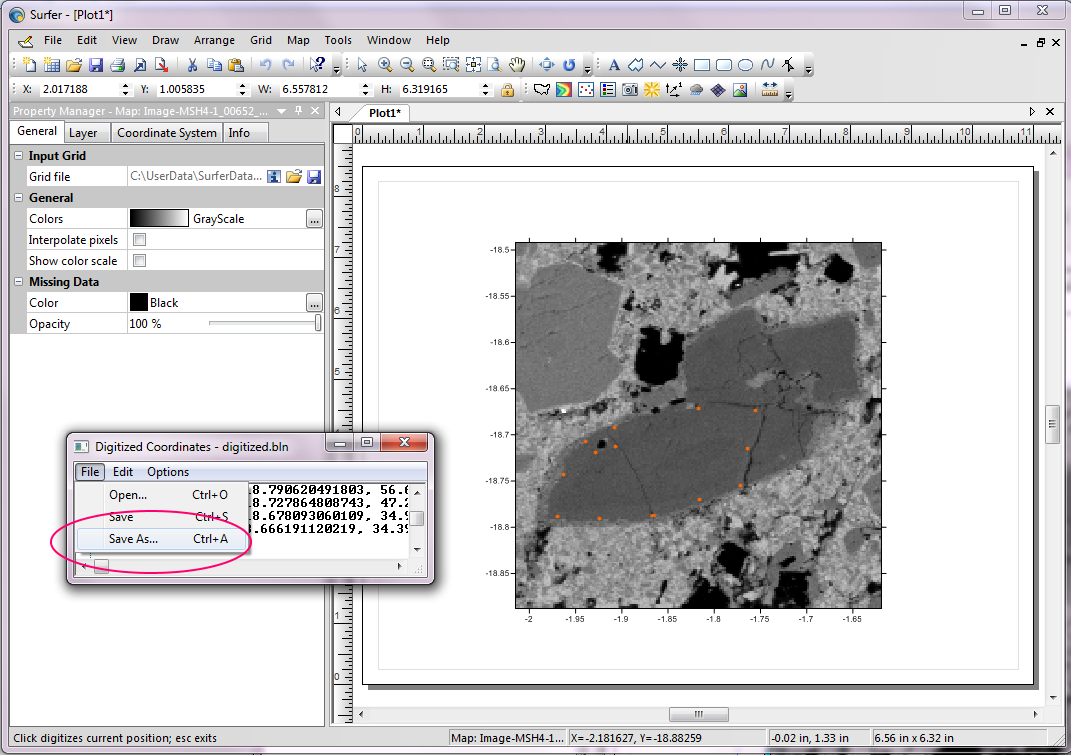The image size is (1071, 755).
Task: Click the New Post Map icon
Action: pos(586,90)
